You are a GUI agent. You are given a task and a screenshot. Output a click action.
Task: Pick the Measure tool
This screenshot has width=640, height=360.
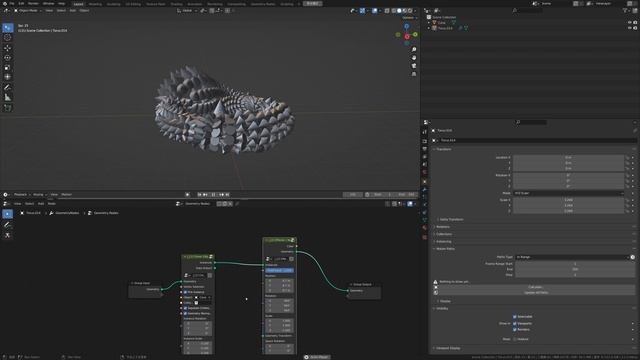point(7,97)
